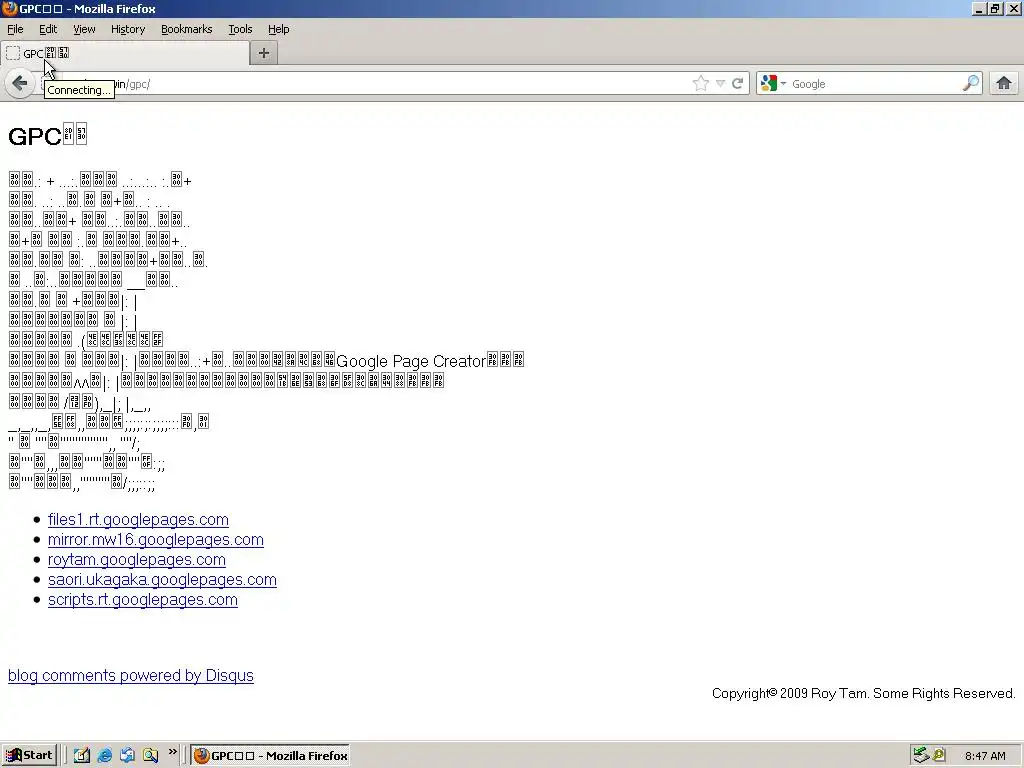
Task: Open the View menu
Action: [84, 29]
